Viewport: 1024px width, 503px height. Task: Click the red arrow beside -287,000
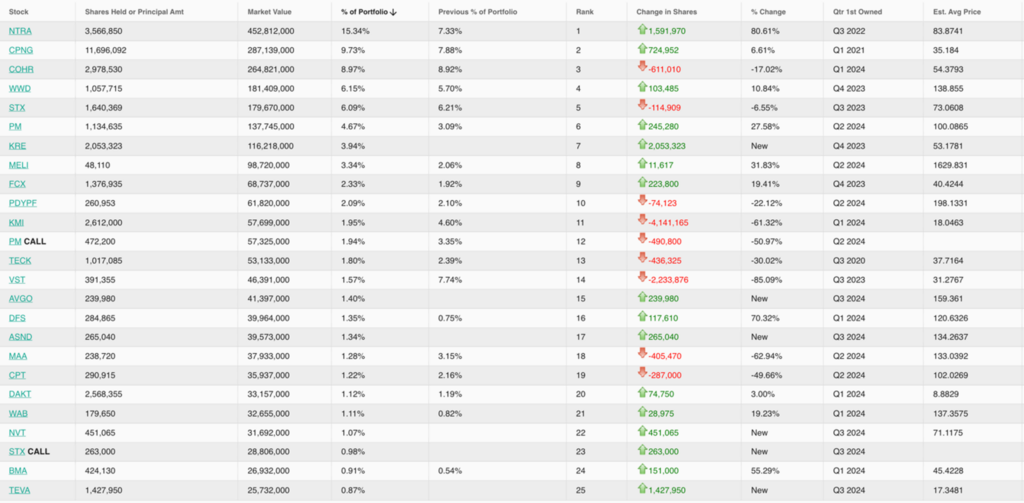click(643, 373)
